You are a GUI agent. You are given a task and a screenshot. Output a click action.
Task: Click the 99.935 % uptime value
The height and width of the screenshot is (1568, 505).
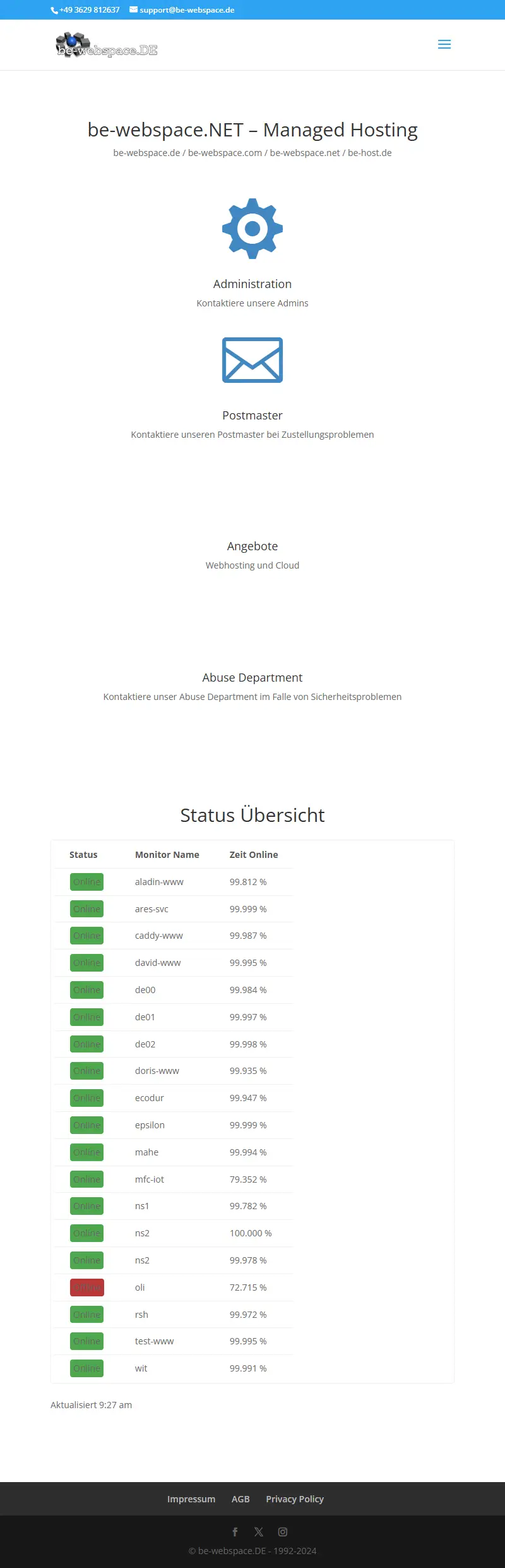coord(248,1071)
